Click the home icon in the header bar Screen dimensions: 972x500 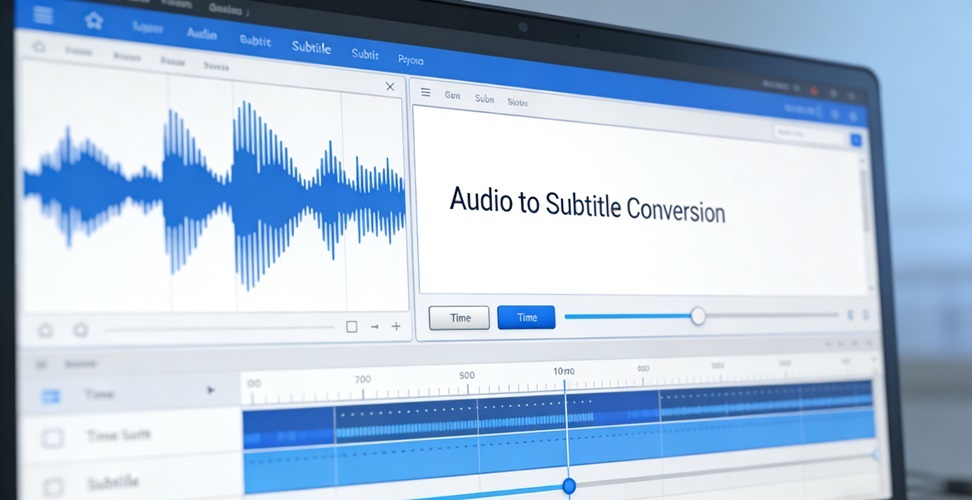point(94,20)
